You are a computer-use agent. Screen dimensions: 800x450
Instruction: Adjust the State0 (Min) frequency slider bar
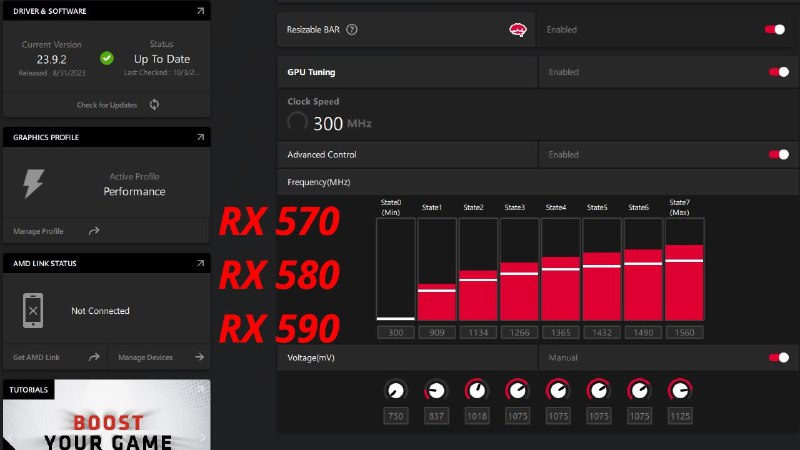(x=396, y=269)
